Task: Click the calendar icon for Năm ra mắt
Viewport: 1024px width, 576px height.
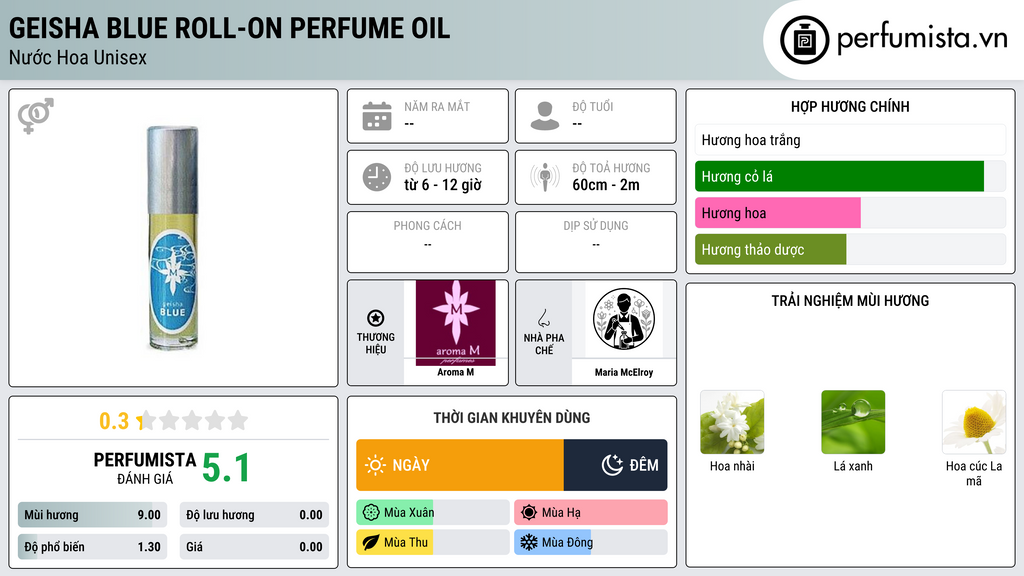Action: pos(377,116)
